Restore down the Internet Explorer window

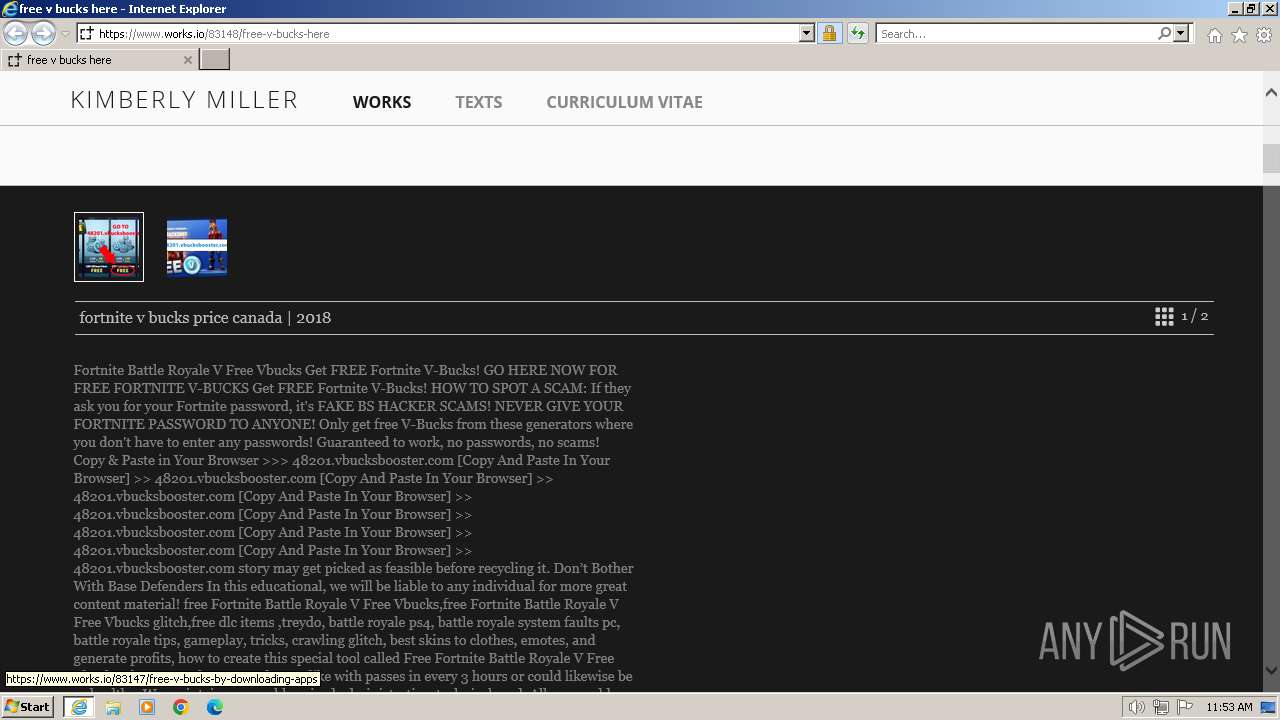1251,9
